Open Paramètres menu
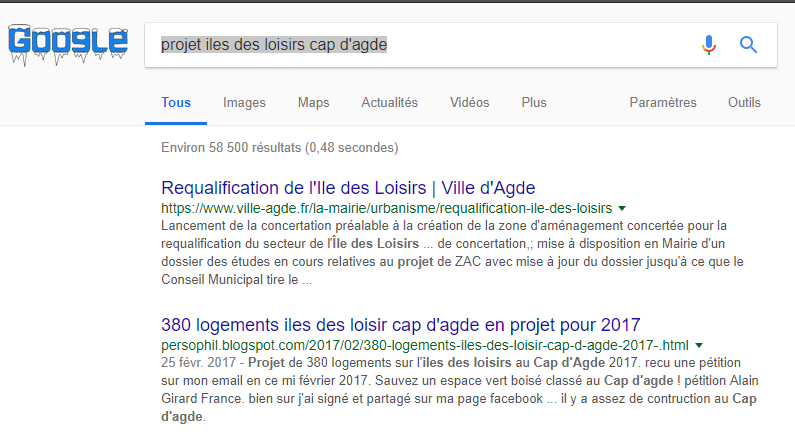This screenshot has width=795, height=432. 663,102
